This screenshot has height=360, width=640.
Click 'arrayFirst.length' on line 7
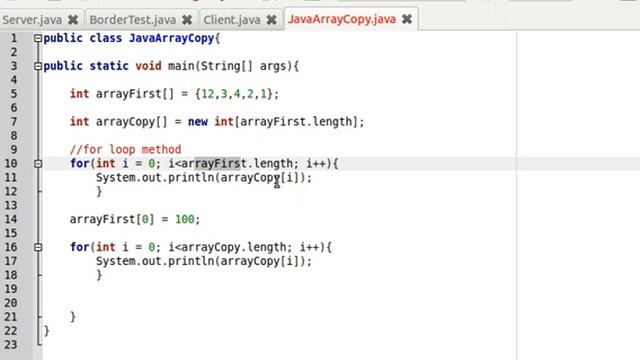pos(296,122)
